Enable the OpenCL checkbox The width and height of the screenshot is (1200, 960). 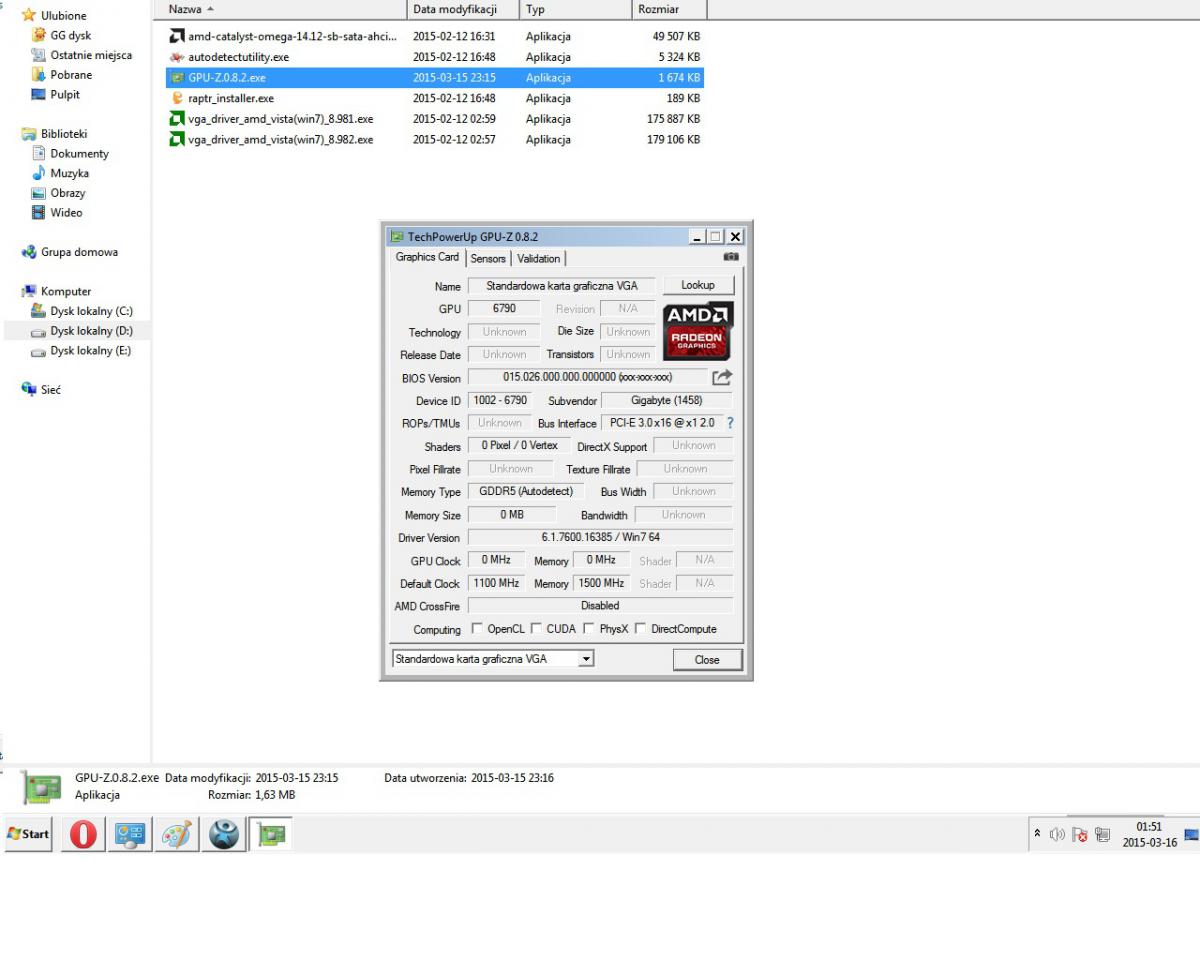477,629
